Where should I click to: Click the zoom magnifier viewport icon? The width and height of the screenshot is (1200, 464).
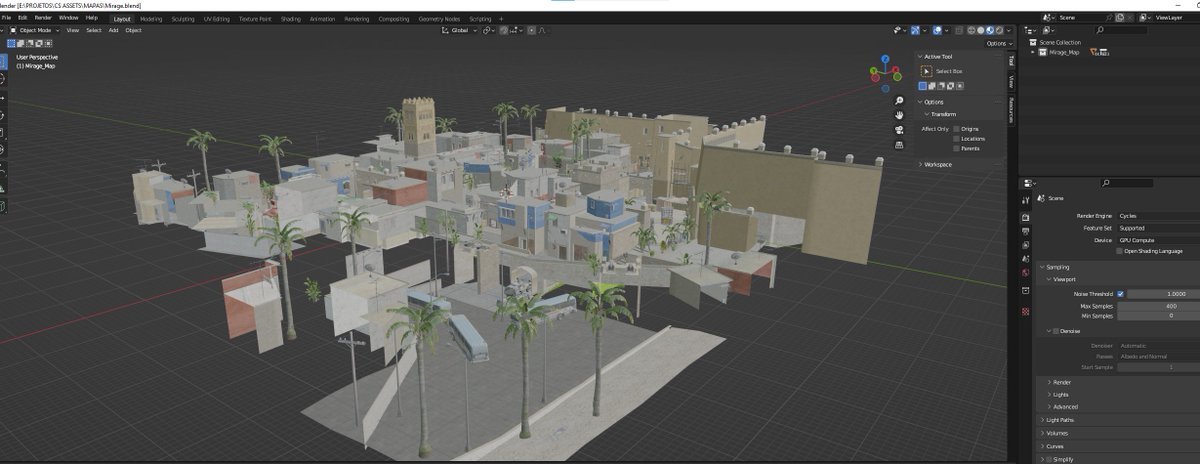899,101
